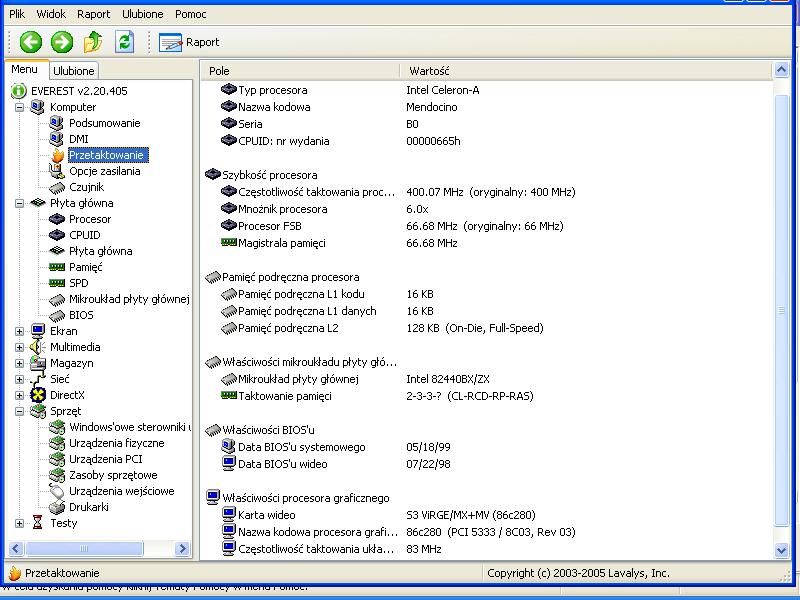This screenshot has width=800, height=600.
Task: Click scroll down arrow in details pane
Action: point(781,549)
